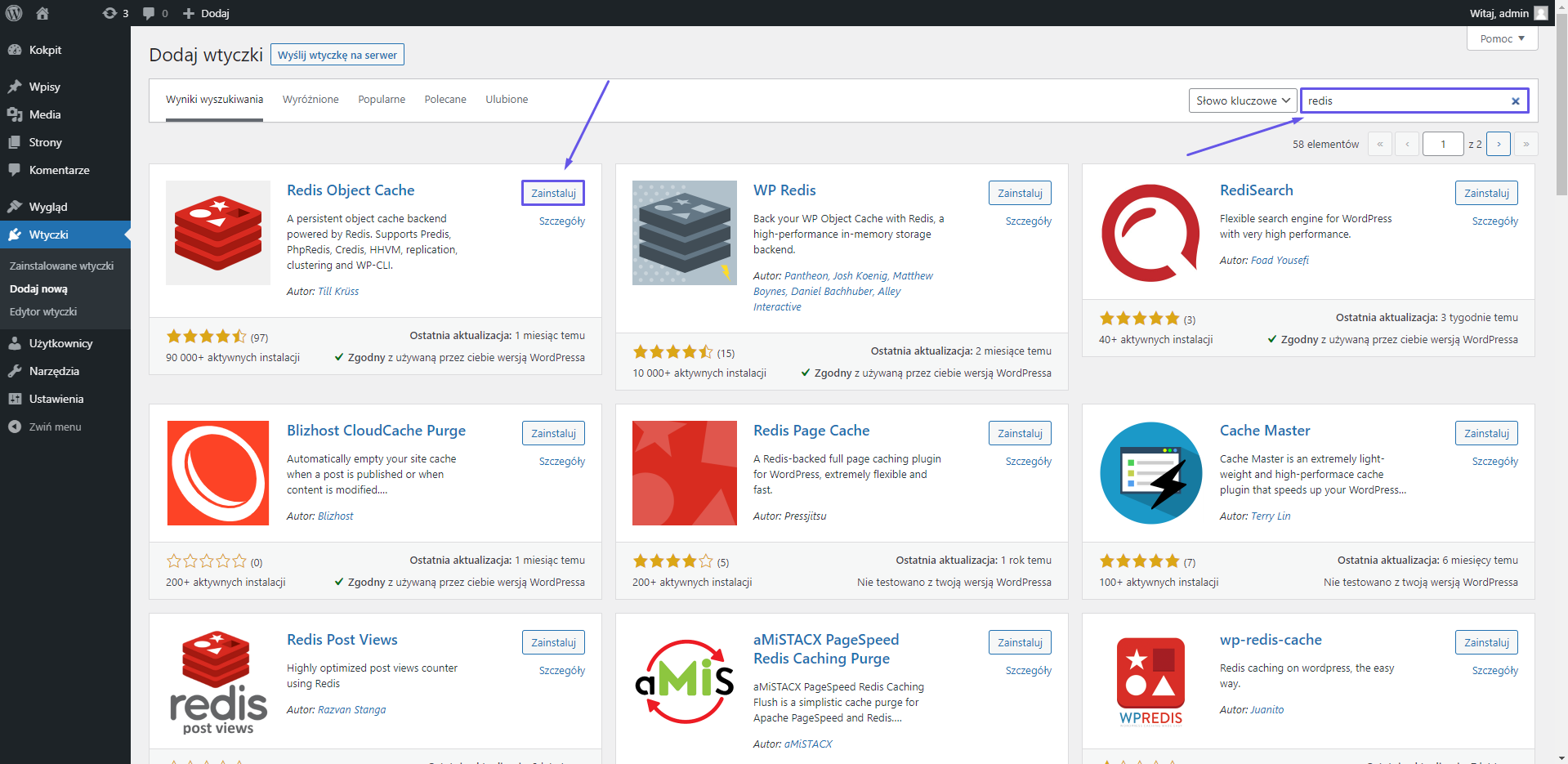Collapse sidebar with Zwiń menu
The height and width of the screenshot is (764, 1568).
55,427
